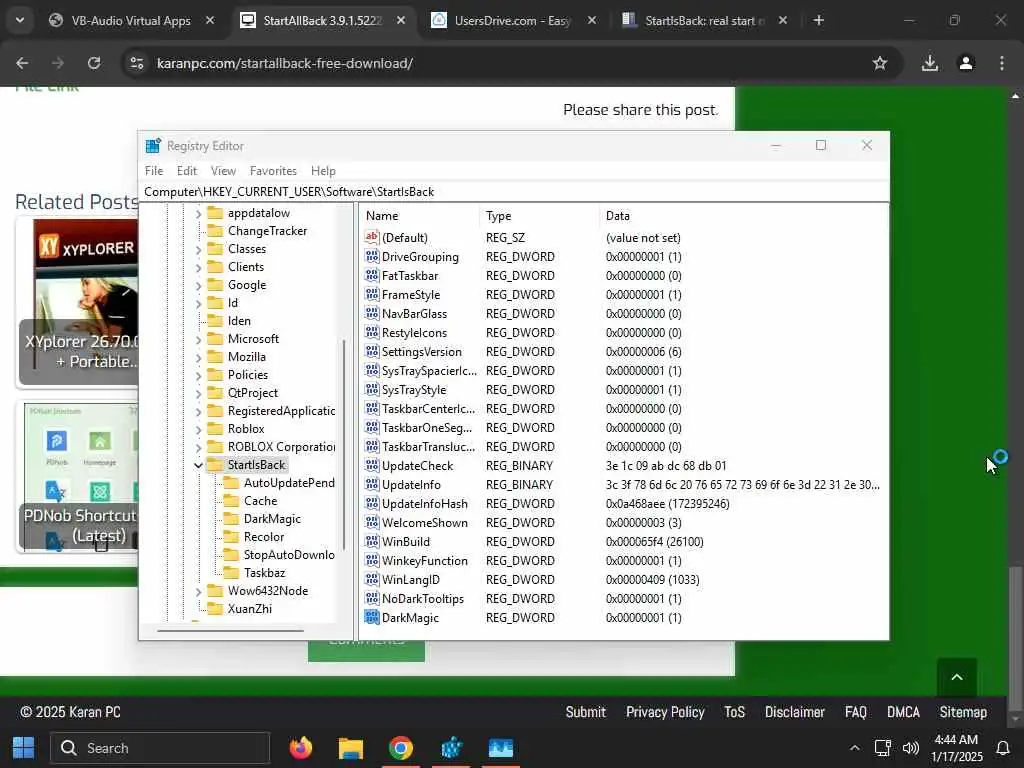Click the volume speaker icon in tray
1024x768 pixels.
(910, 748)
